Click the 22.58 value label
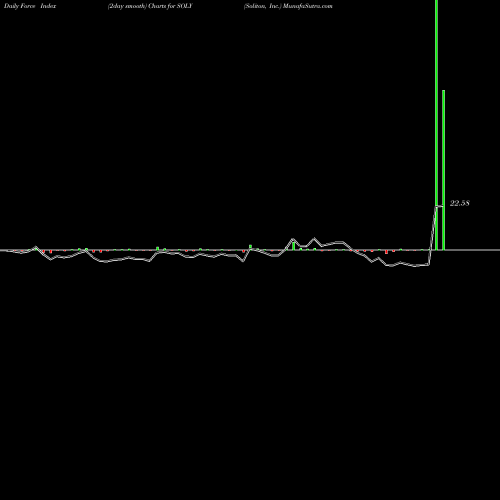500x500 pixels. pos(460,203)
